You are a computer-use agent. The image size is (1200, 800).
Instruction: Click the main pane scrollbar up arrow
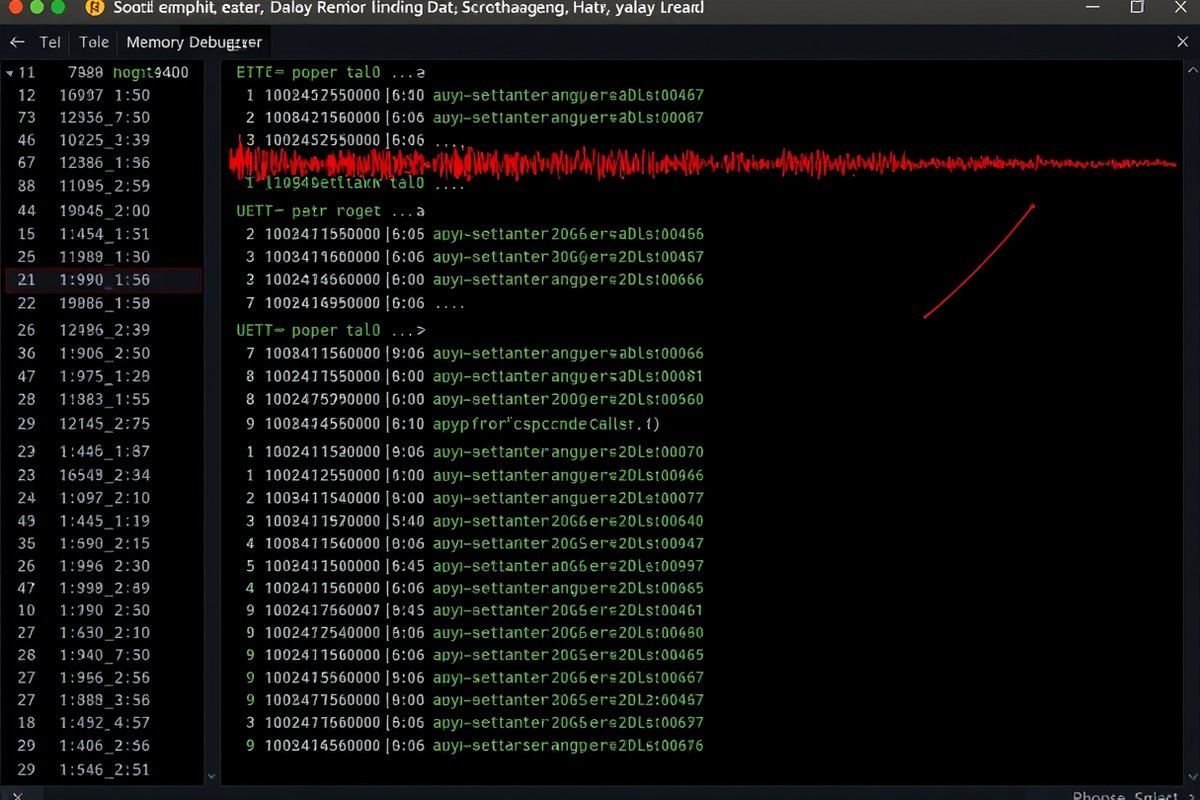coord(1190,72)
